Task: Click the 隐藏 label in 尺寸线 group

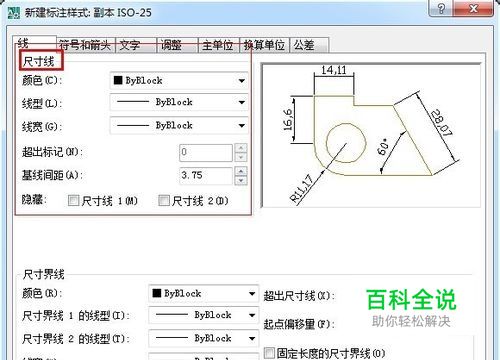Action: (x=34, y=200)
